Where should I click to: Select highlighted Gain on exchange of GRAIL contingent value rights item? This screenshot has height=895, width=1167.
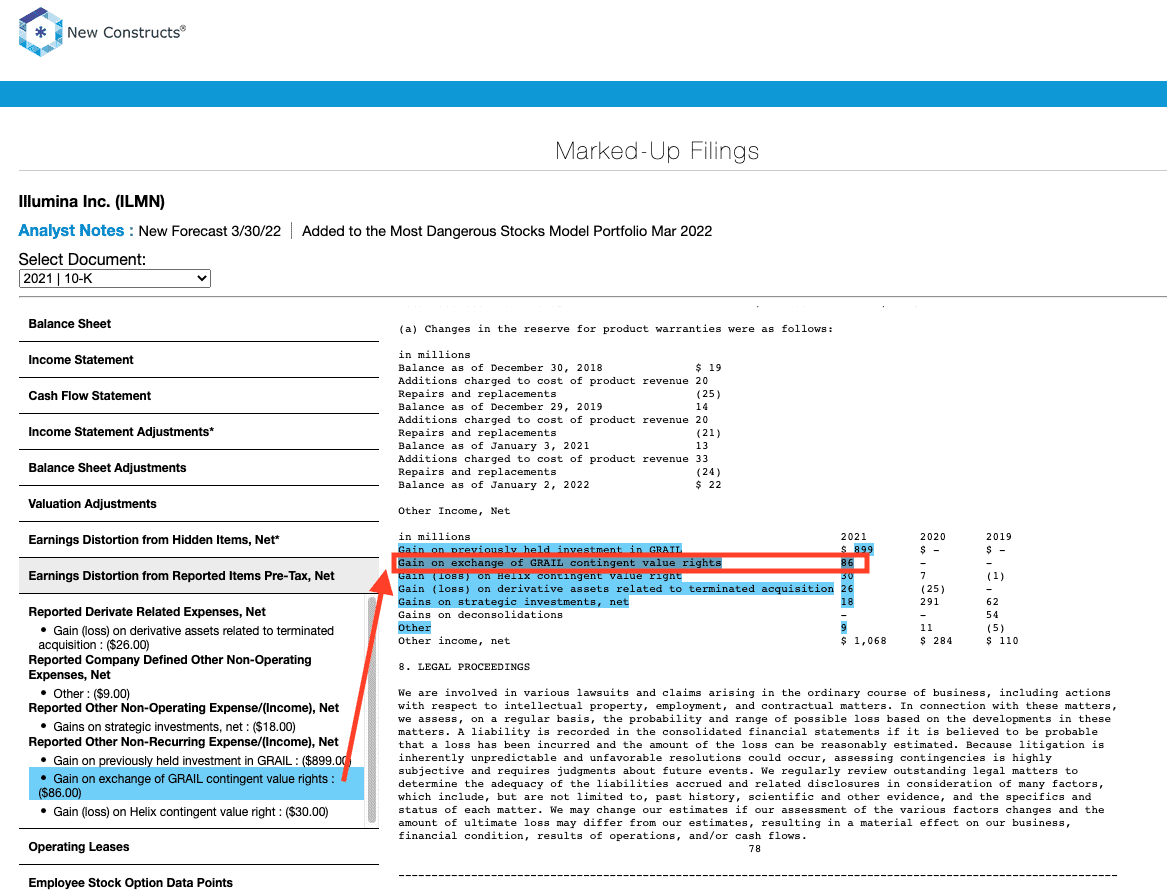click(x=196, y=784)
